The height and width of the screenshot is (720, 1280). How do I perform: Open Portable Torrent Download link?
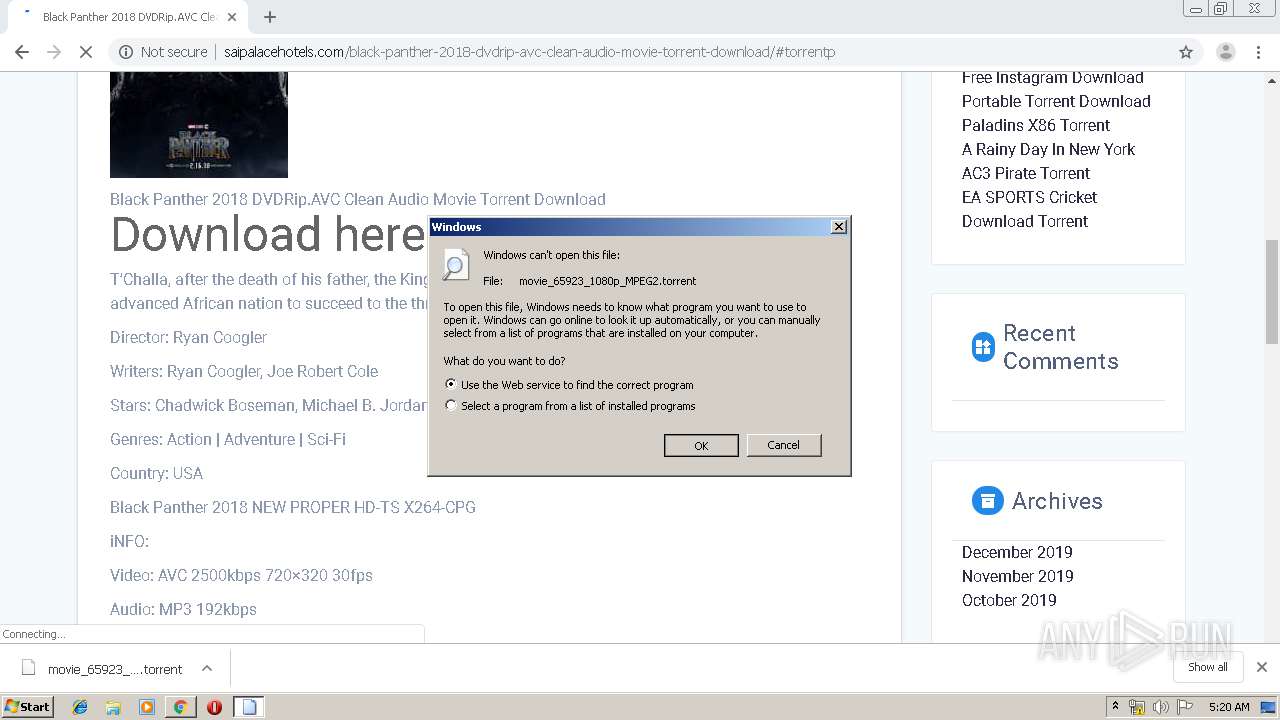(x=1056, y=101)
